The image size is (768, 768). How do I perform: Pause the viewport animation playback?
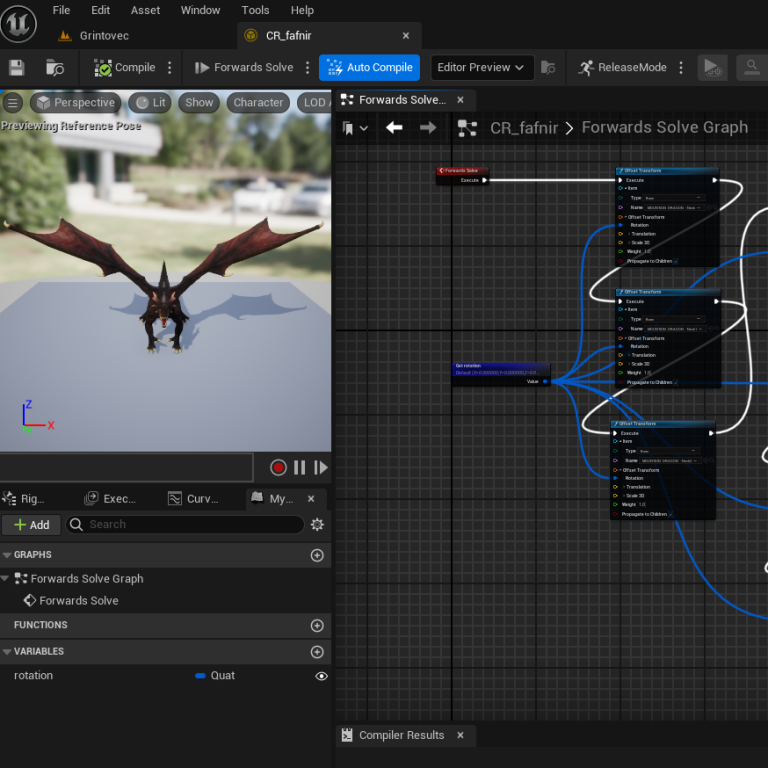click(299, 467)
